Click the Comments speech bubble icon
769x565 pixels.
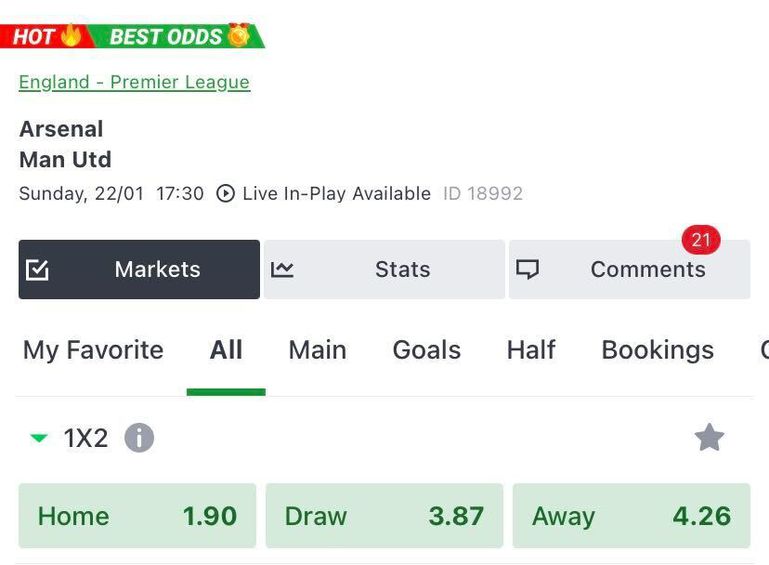coord(527,270)
